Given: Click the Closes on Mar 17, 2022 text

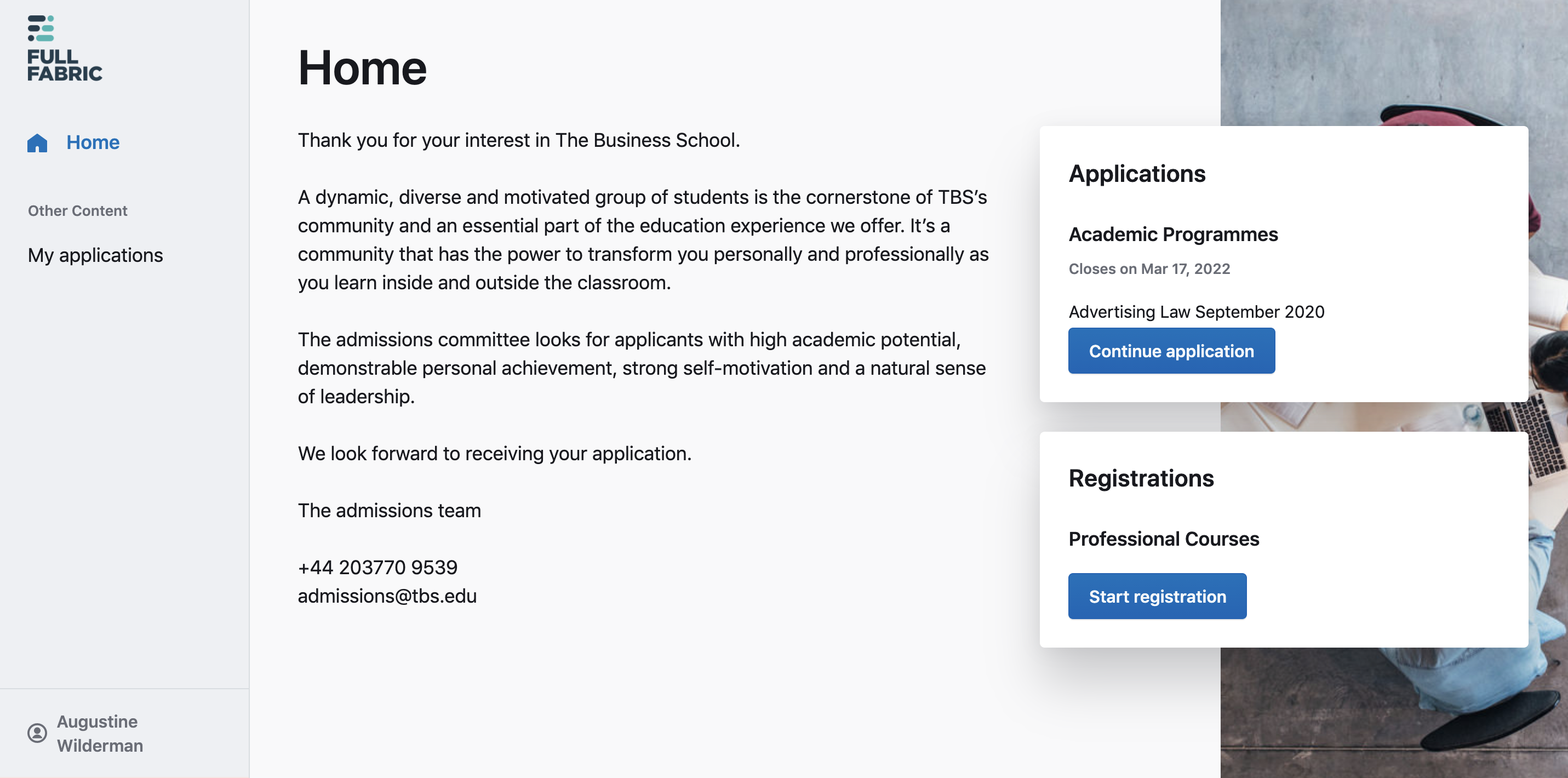Looking at the screenshot, I should pos(1149,269).
